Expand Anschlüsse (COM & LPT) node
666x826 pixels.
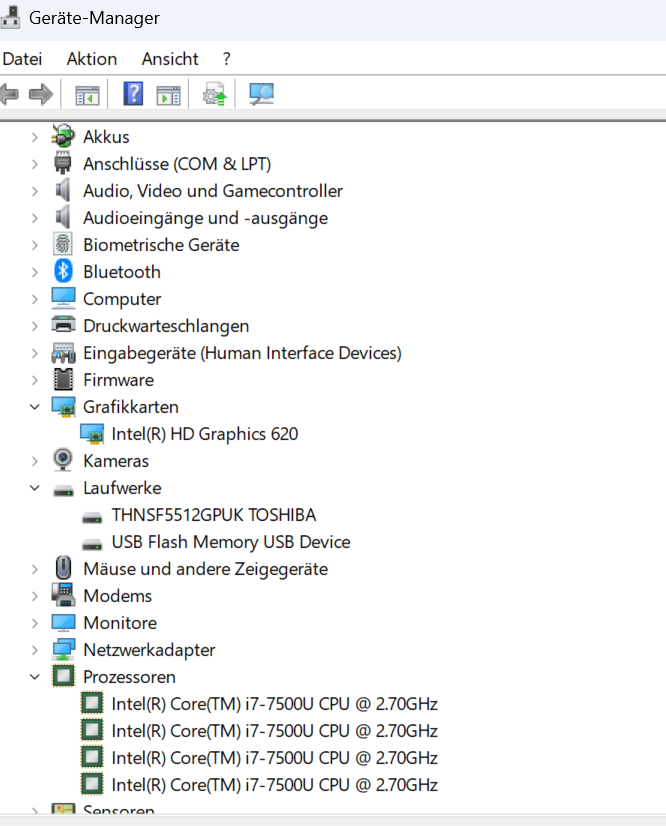35,164
